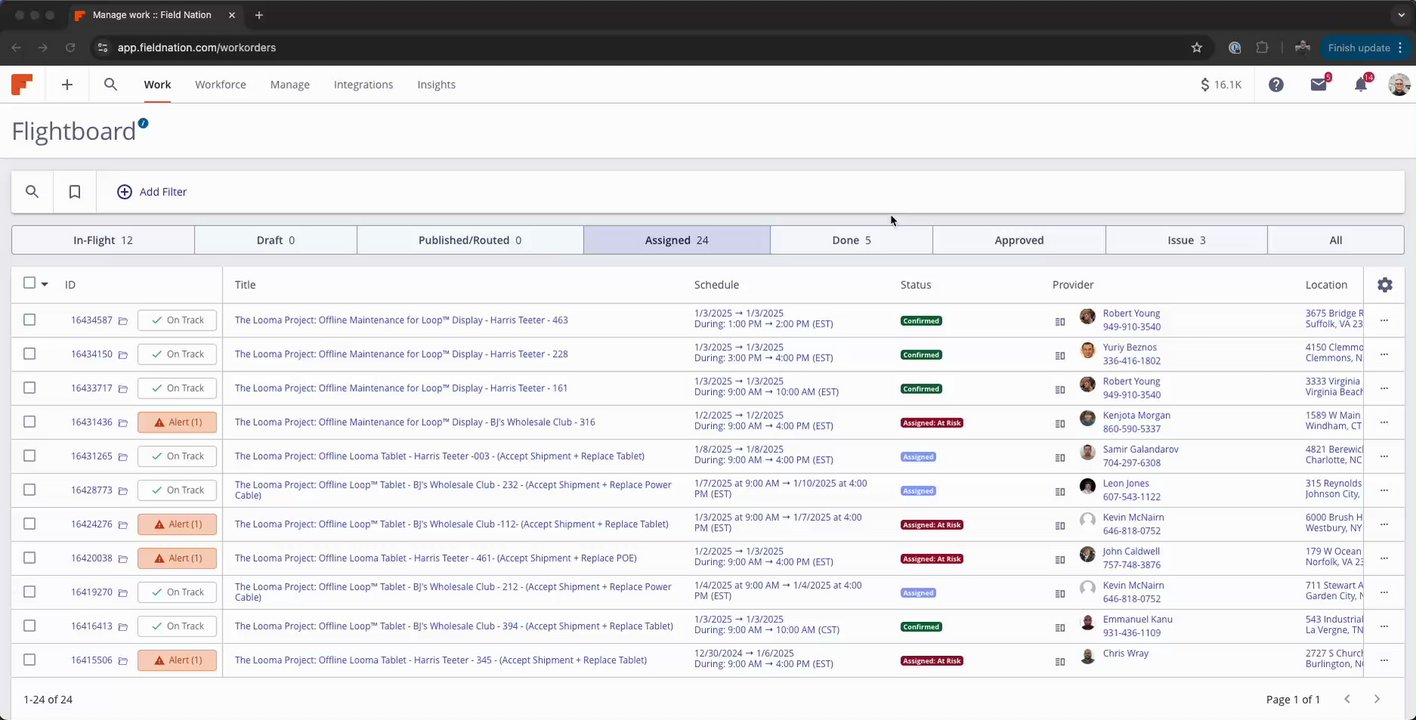Screen dimensions: 1416x720
Task: Expand bulk select dropdown arrow in header
Action: pos(44,285)
